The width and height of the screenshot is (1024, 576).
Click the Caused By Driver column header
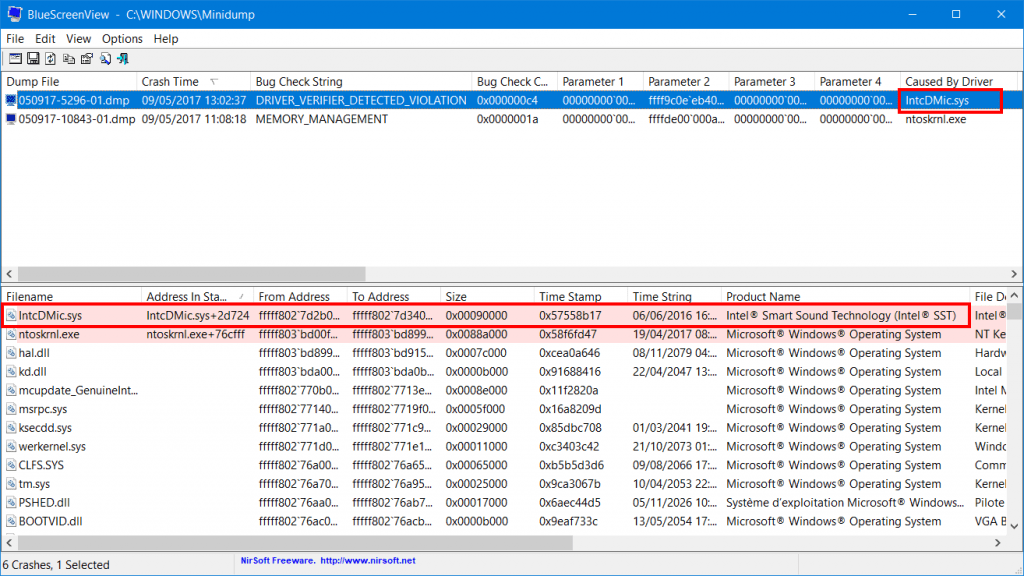click(x=958, y=82)
